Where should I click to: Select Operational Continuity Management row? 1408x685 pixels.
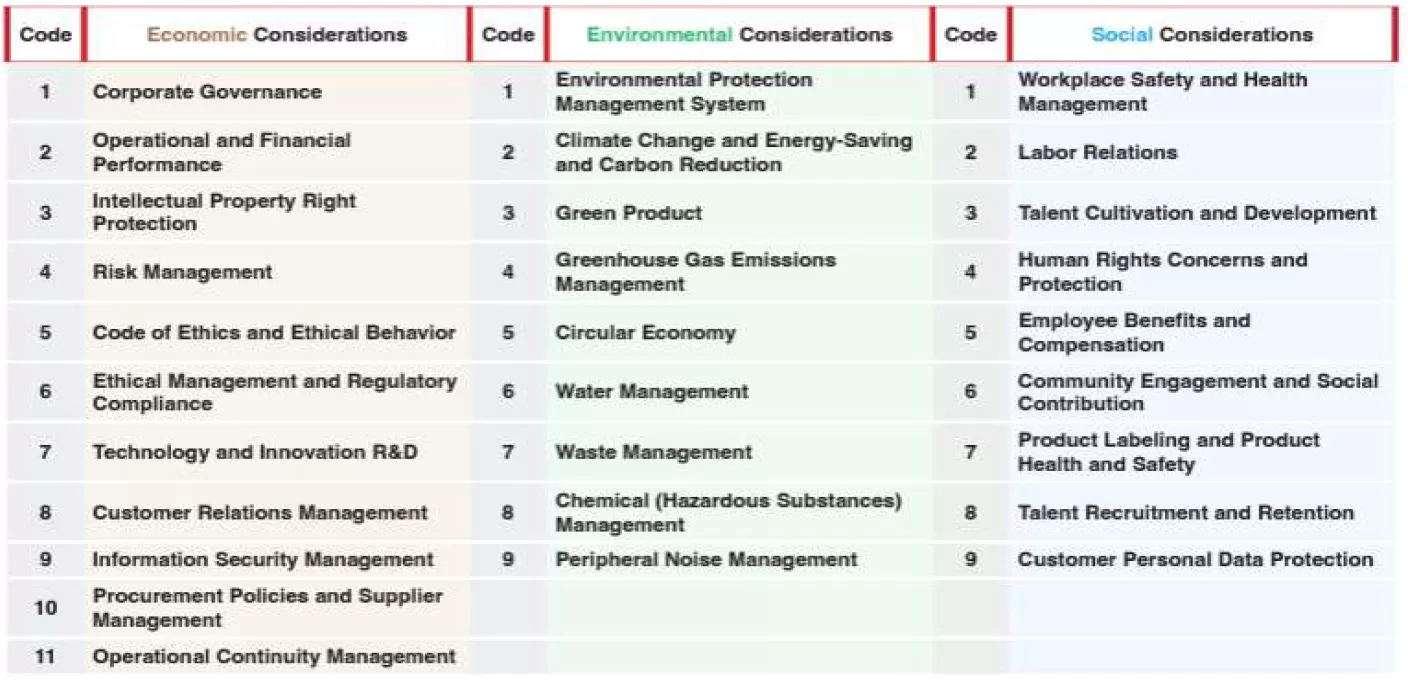click(x=274, y=657)
